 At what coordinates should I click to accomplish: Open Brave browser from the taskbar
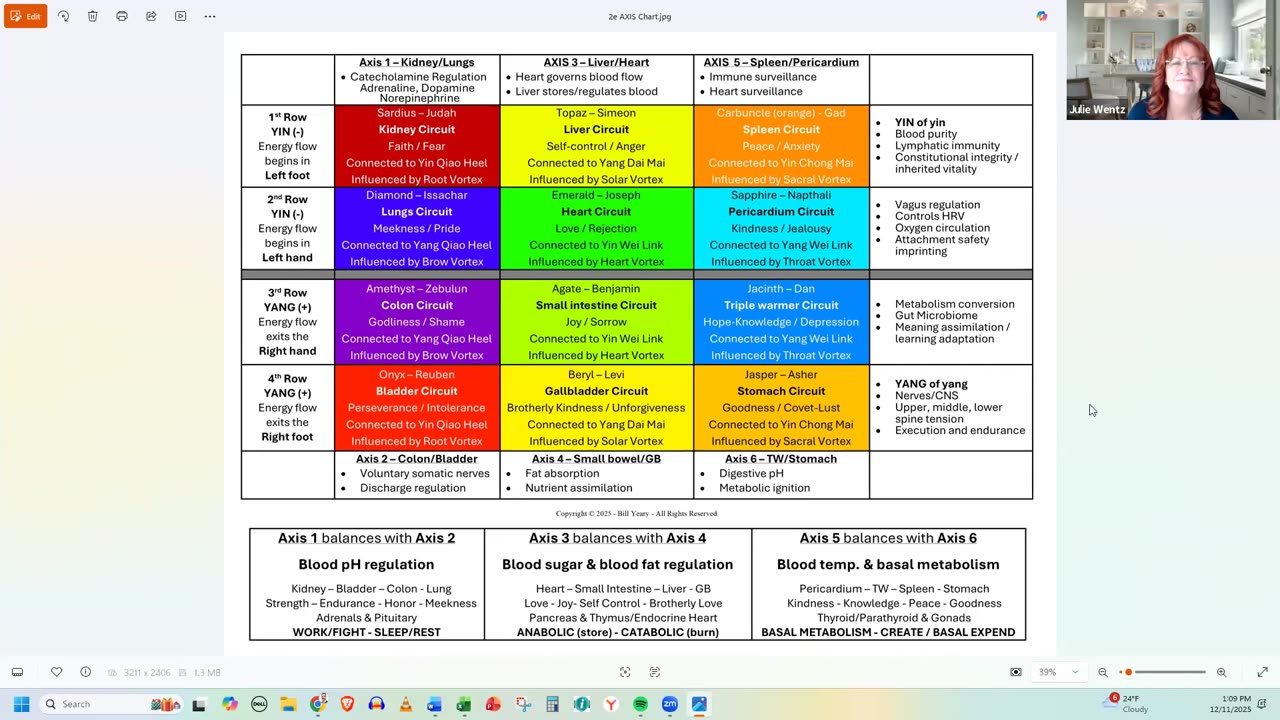pyautogui.click(x=347, y=704)
